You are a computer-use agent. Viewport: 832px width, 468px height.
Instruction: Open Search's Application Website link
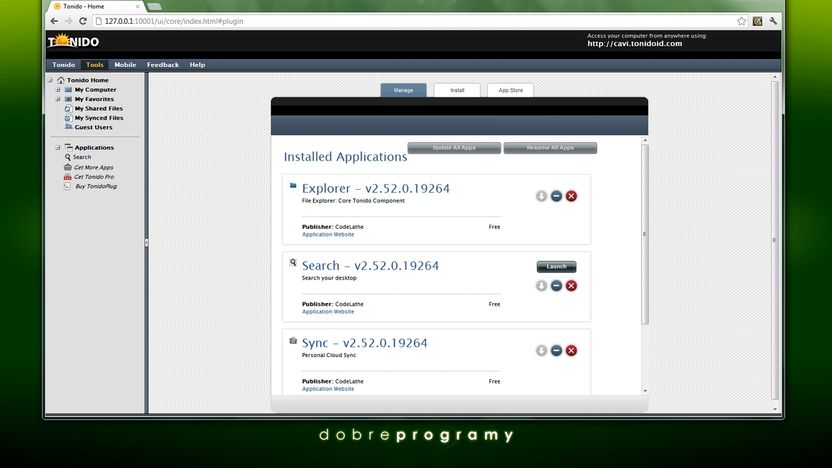click(328, 312)
